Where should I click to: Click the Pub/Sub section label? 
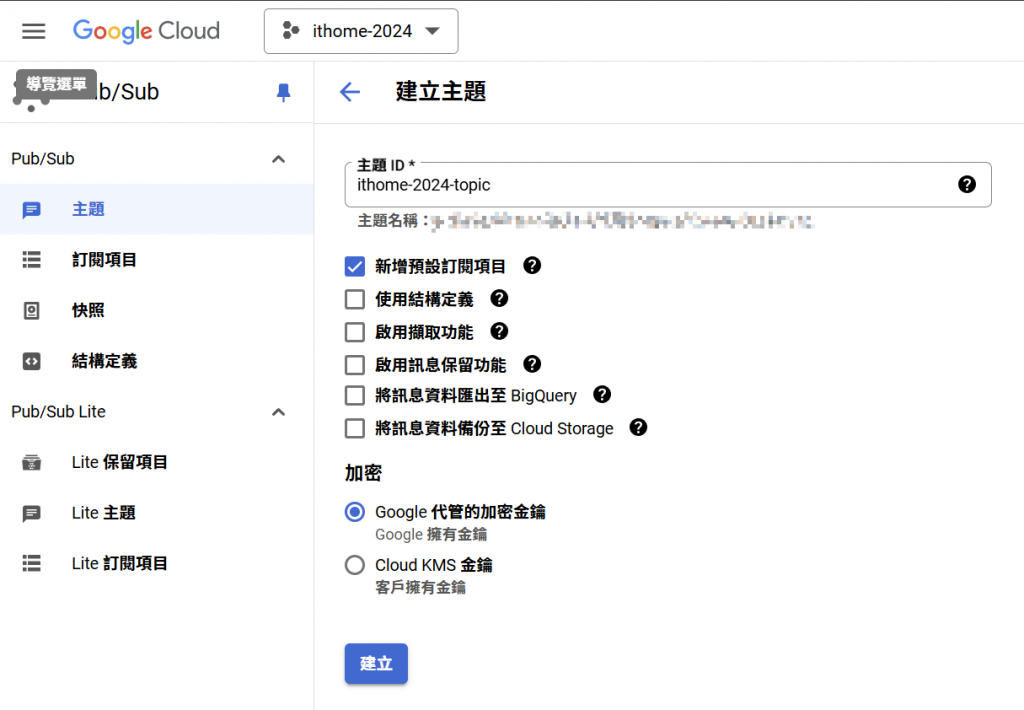click(43, 159)
